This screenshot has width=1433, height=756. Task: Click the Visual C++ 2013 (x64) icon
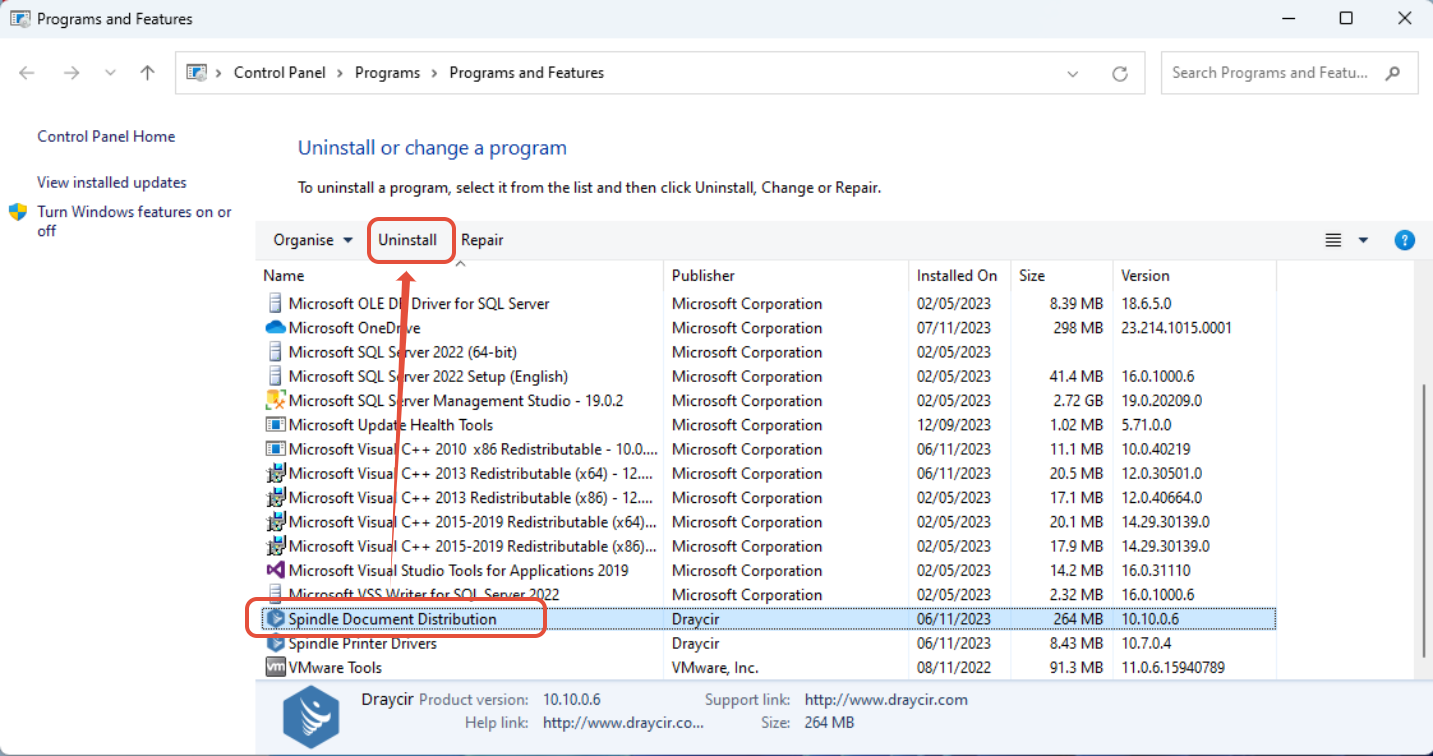[276, 473]
